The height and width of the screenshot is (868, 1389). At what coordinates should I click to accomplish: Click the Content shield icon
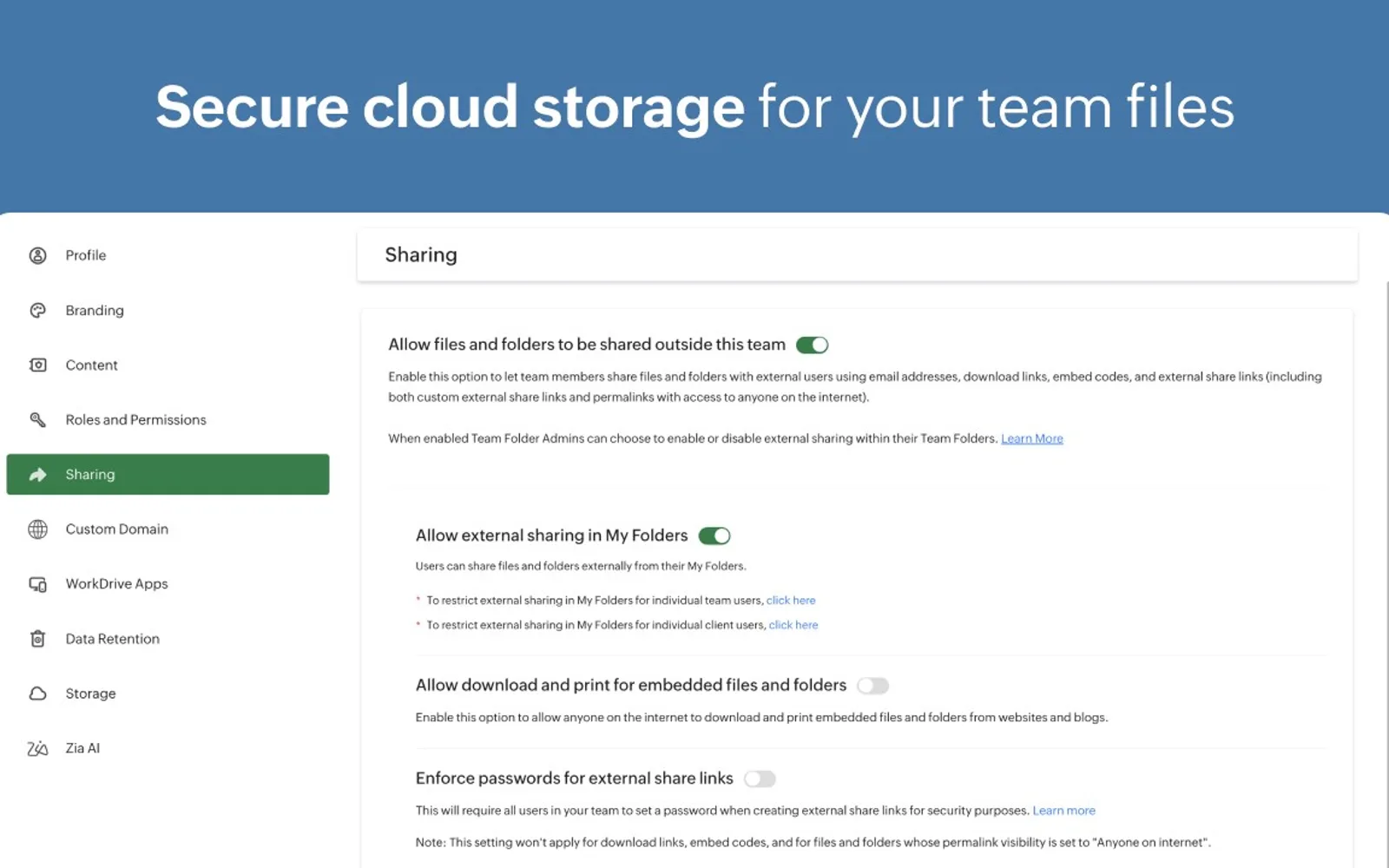pyautogui.click(x=37, y=365)
